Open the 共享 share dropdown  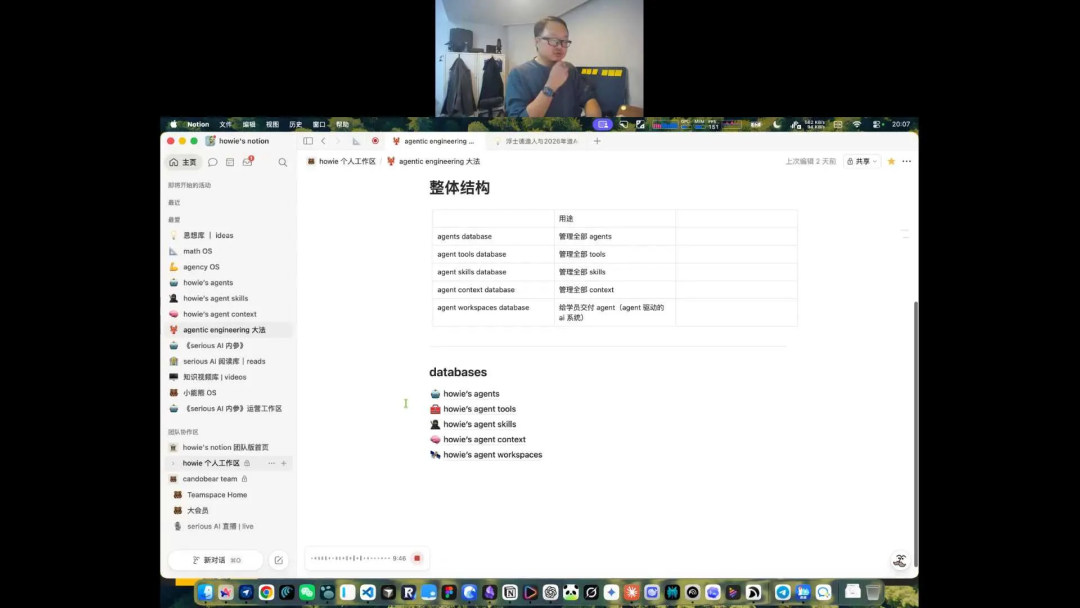(x=862, y=161)
